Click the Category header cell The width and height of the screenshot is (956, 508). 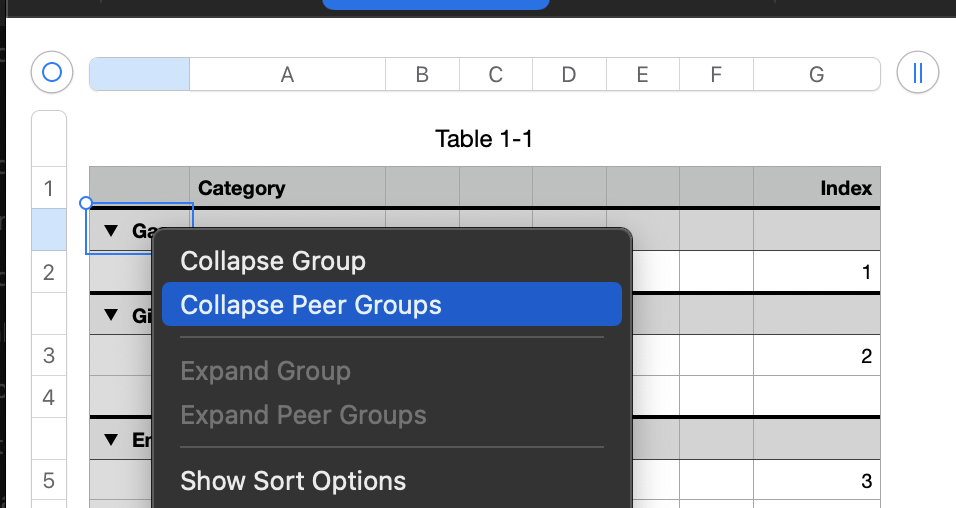click(x=242, y=188)
